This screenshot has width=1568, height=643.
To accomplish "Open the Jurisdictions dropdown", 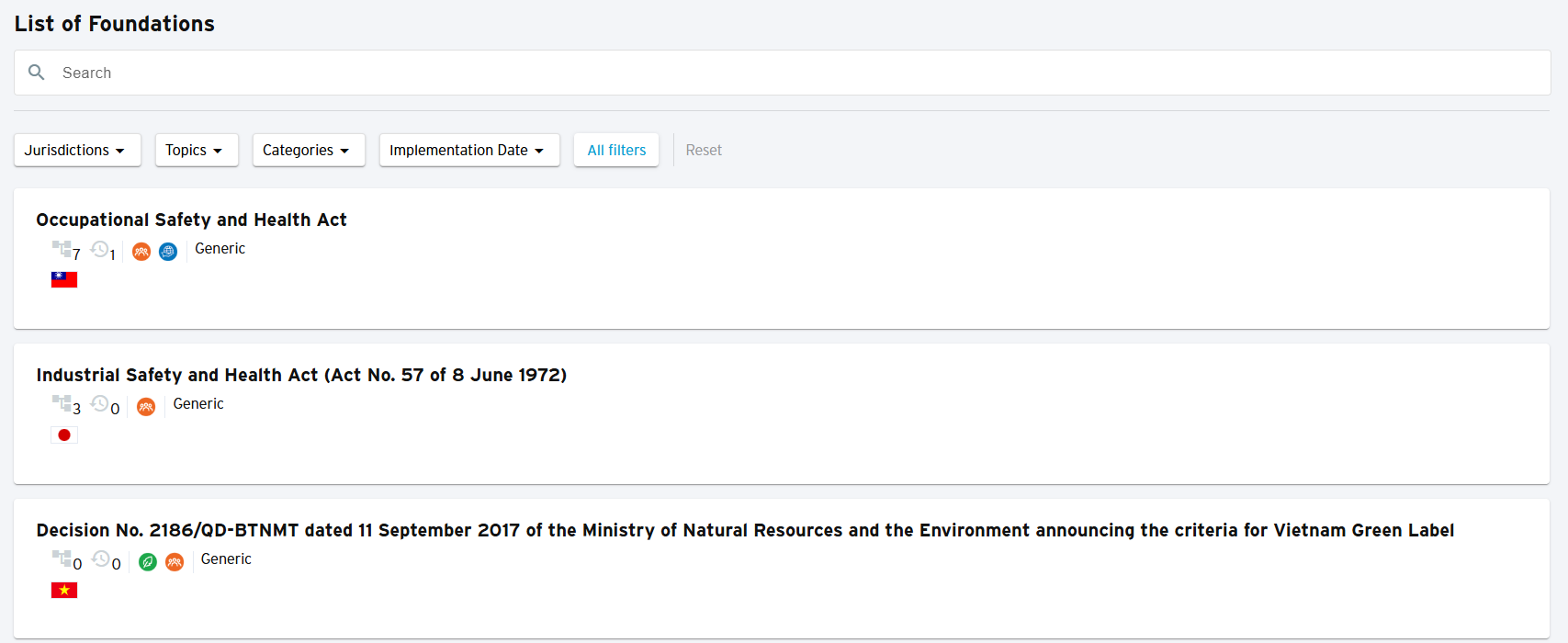I will coord(77,150).
